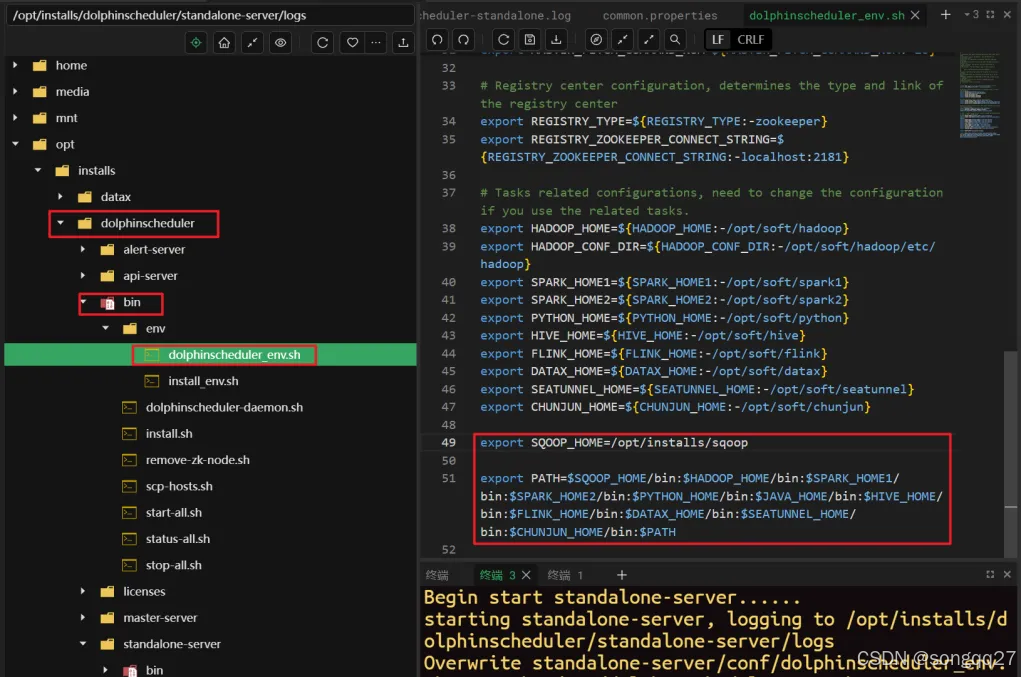Image resolution: width=1021 pixels, height=677 pixels.
Task: Maximize the editor panel
Action: pyautogui.click(x=990, y=14)
